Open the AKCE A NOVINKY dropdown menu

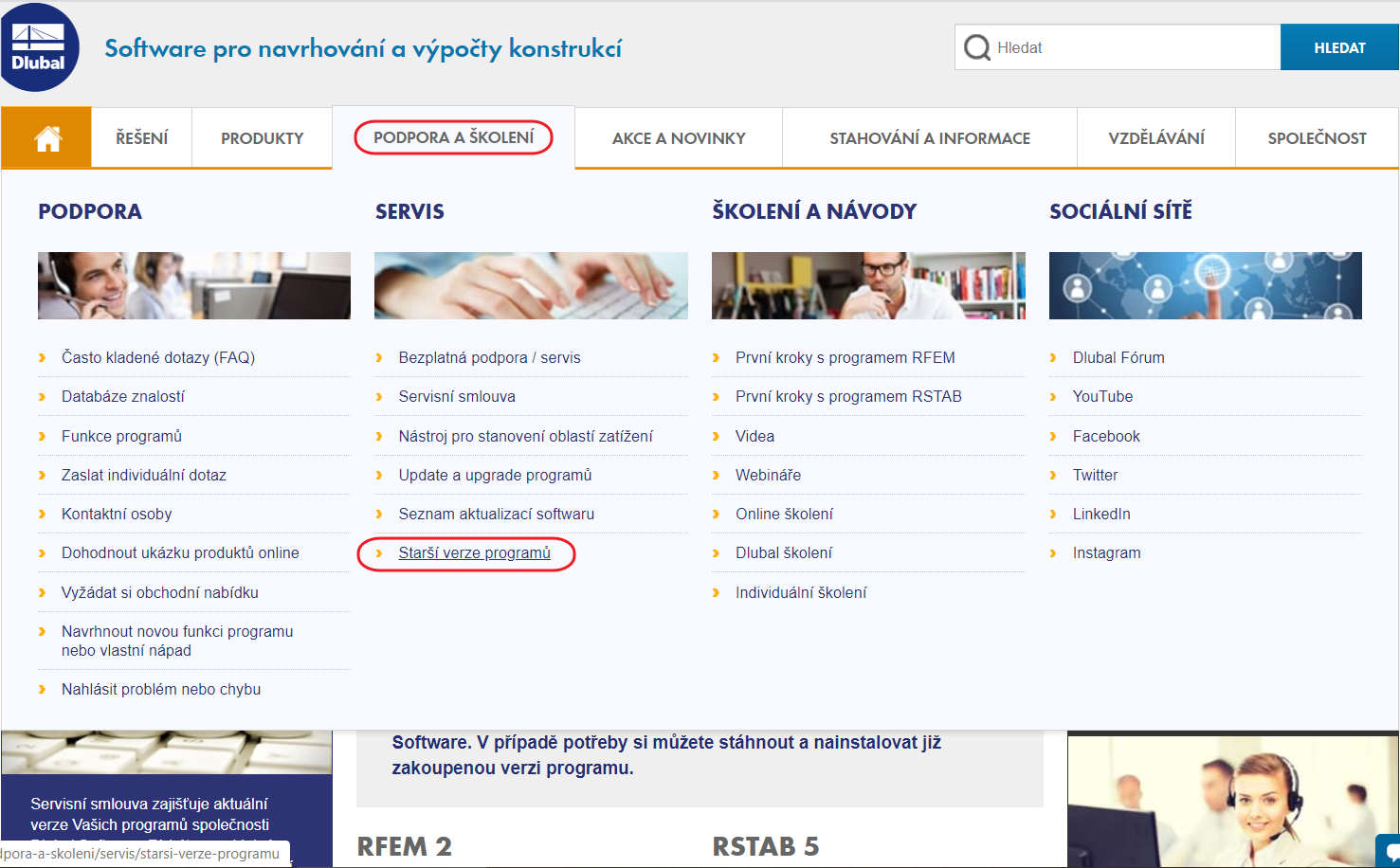(x=677, y=136)
